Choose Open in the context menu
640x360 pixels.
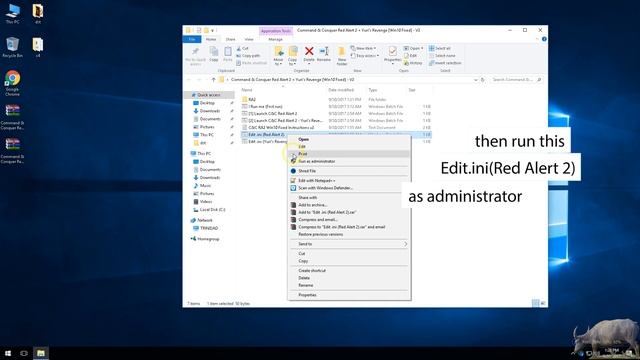pos(349,139)
